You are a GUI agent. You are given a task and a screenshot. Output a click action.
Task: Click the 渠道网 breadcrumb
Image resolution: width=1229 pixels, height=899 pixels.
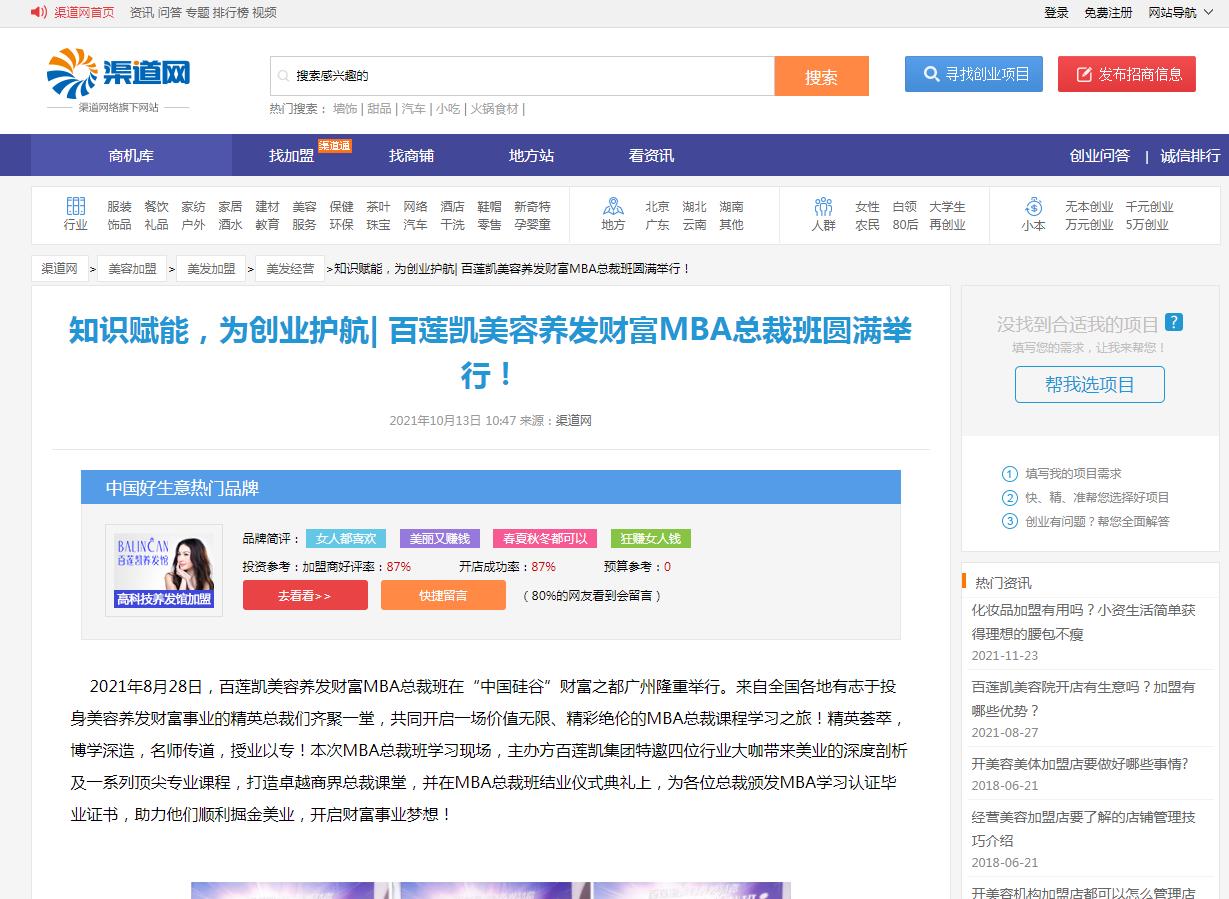pos(59,269)
